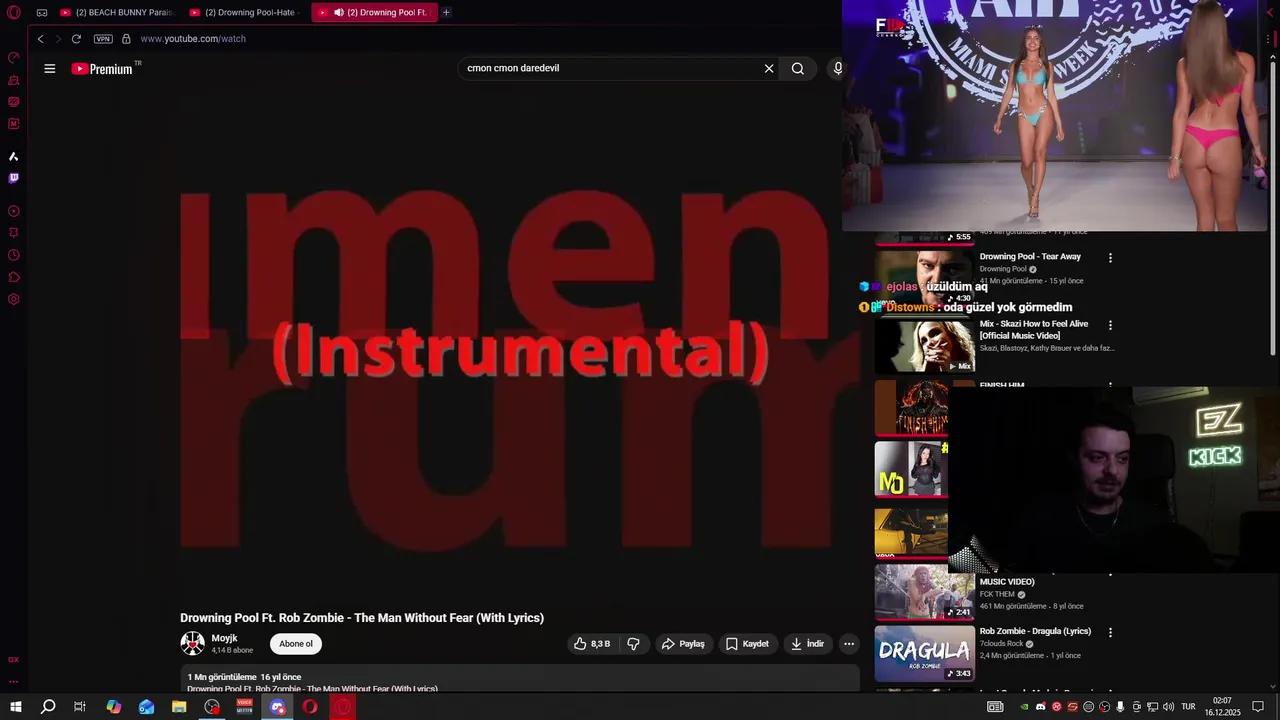Open the Dragula video thumbnail
Screen dimensions: 1280x720
click(924, 653)
